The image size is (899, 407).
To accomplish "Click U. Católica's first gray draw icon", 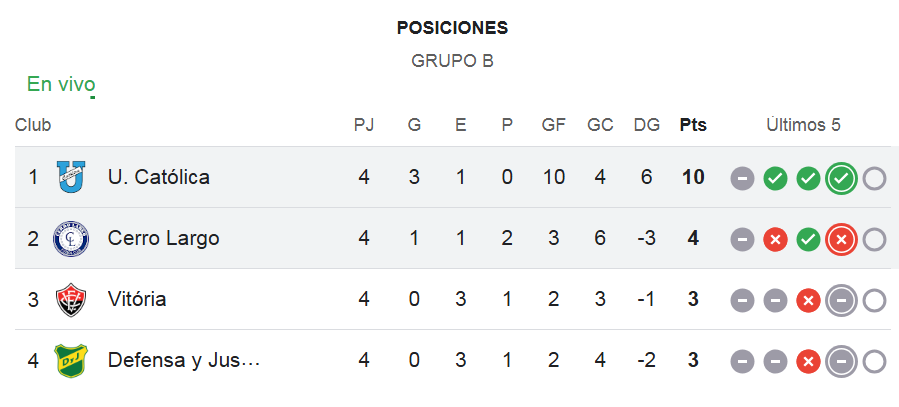I will coord(742,178).
